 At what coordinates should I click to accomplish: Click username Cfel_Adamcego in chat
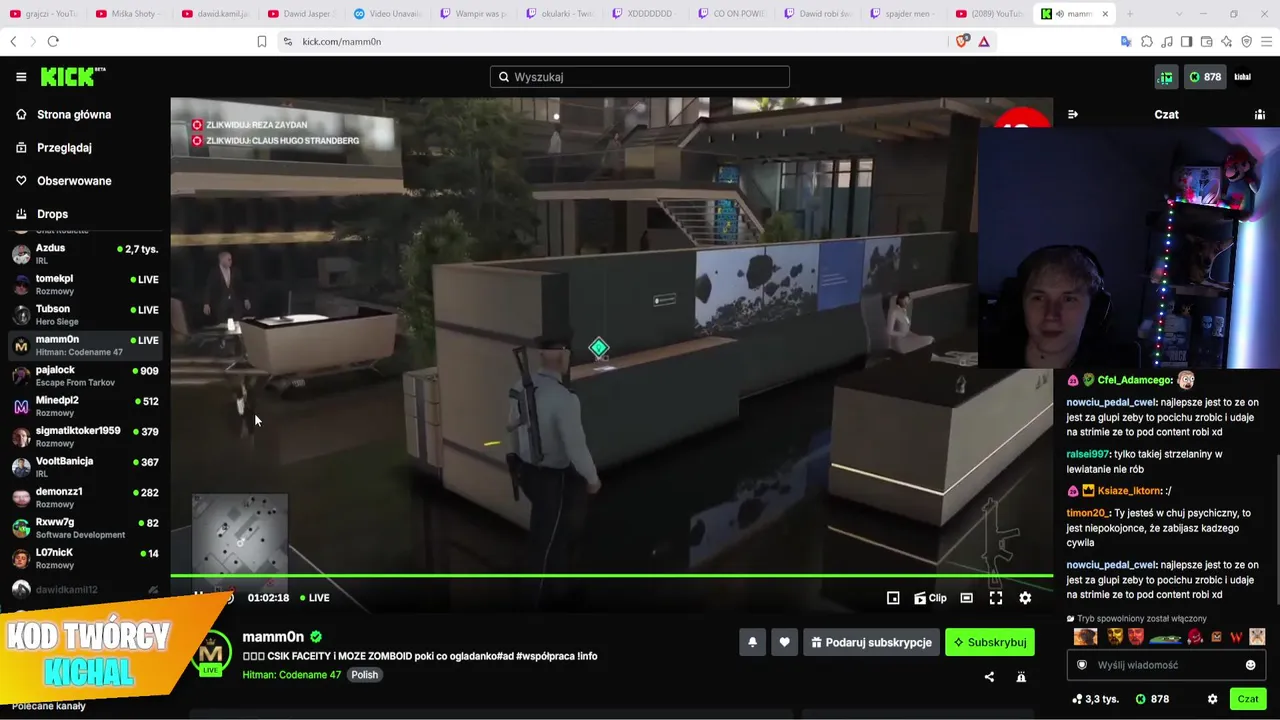click(1135, 381)
